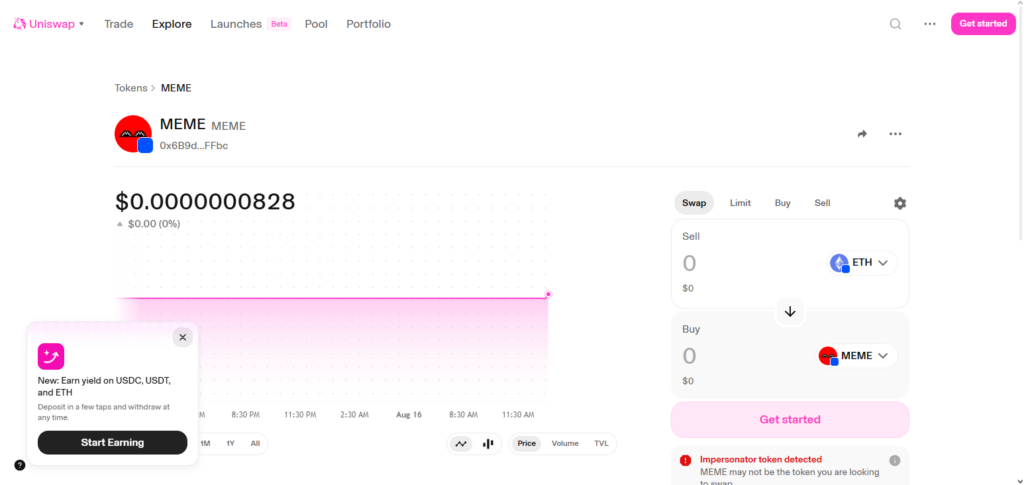Click the Impersonator token detected text
The height and width of the screenshot is (485, 1024).
click(x=761, y=460)
